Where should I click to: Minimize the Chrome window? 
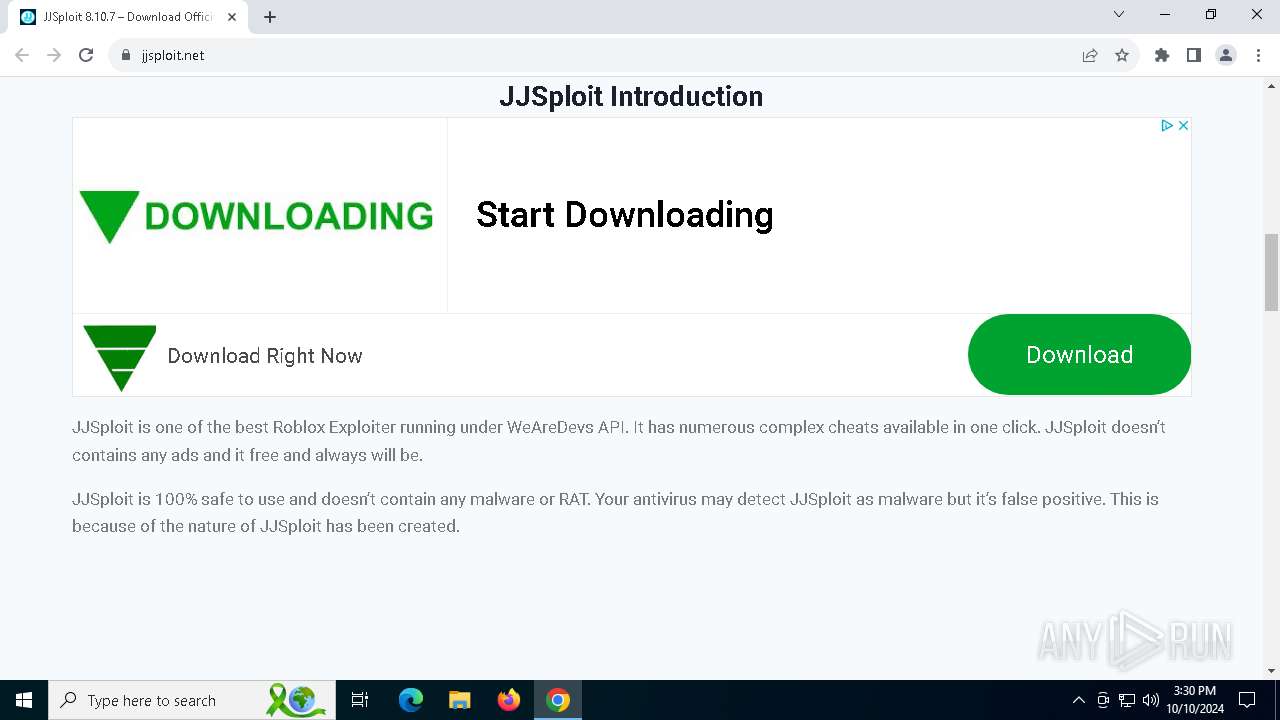click(x=1165, y=15)
